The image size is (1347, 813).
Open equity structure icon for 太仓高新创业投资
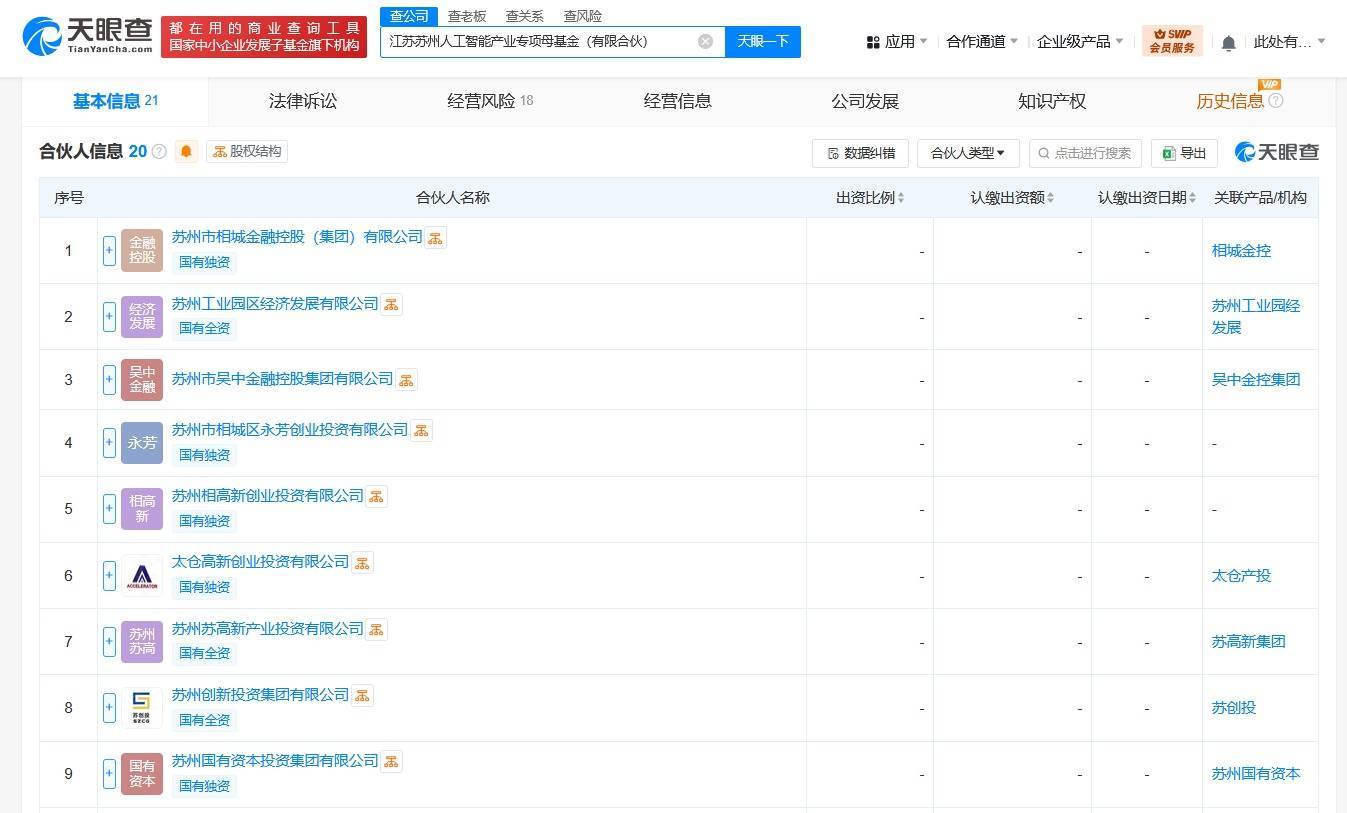(x=362, y=562)
